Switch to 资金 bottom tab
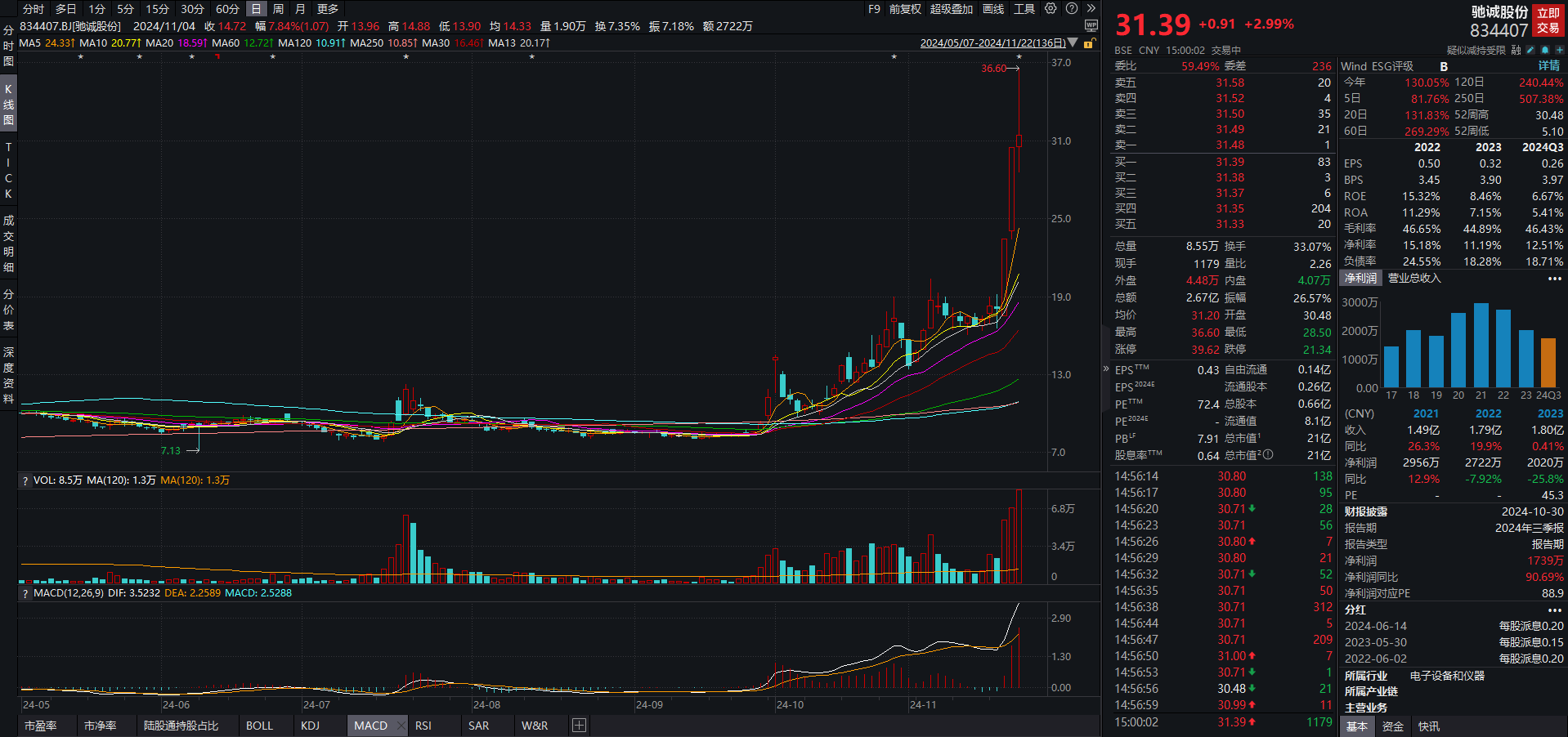 click(1393, 726)
